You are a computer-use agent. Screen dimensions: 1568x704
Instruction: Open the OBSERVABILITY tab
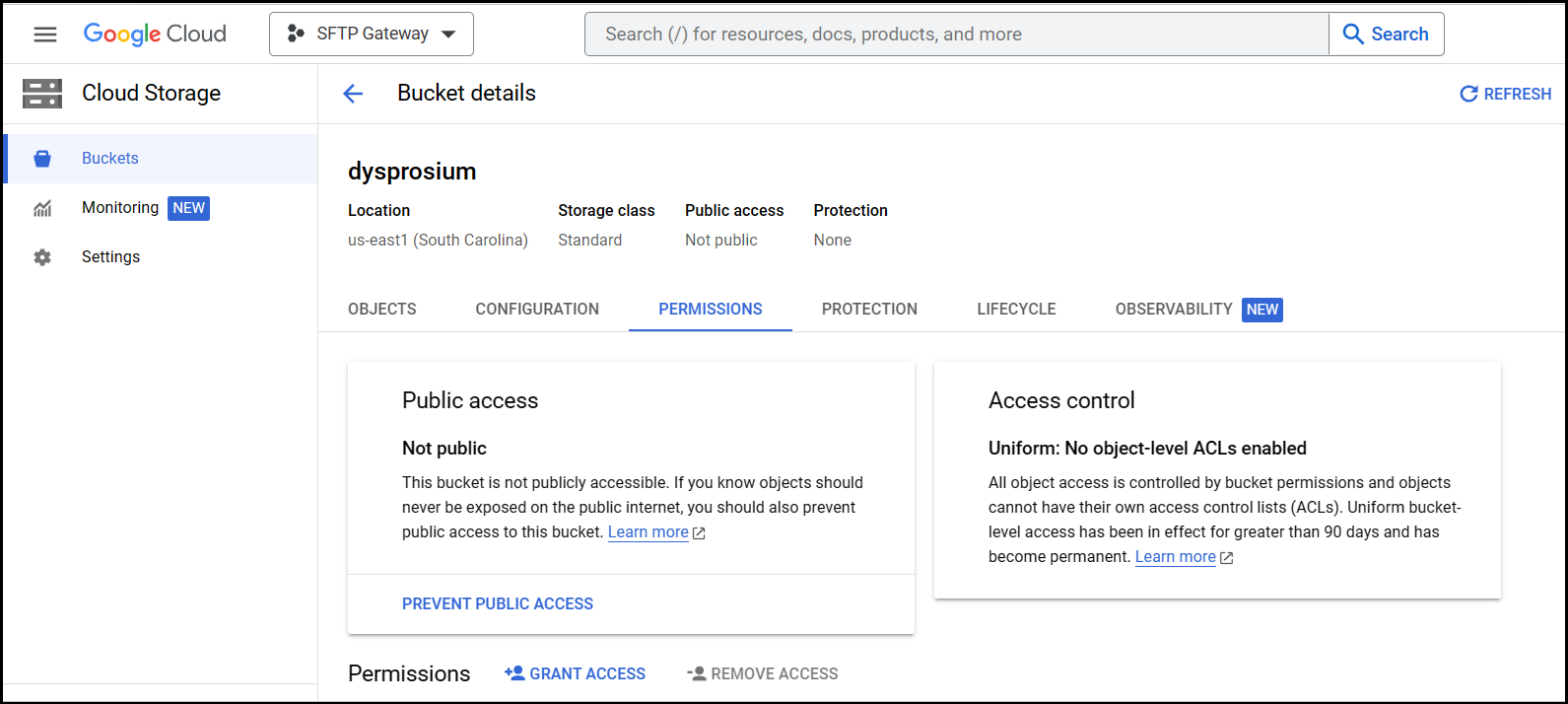point(1198,309)
